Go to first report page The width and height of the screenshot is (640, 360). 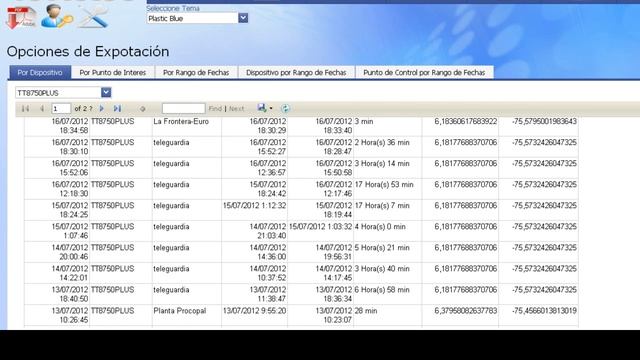click(x=25, y=109)
